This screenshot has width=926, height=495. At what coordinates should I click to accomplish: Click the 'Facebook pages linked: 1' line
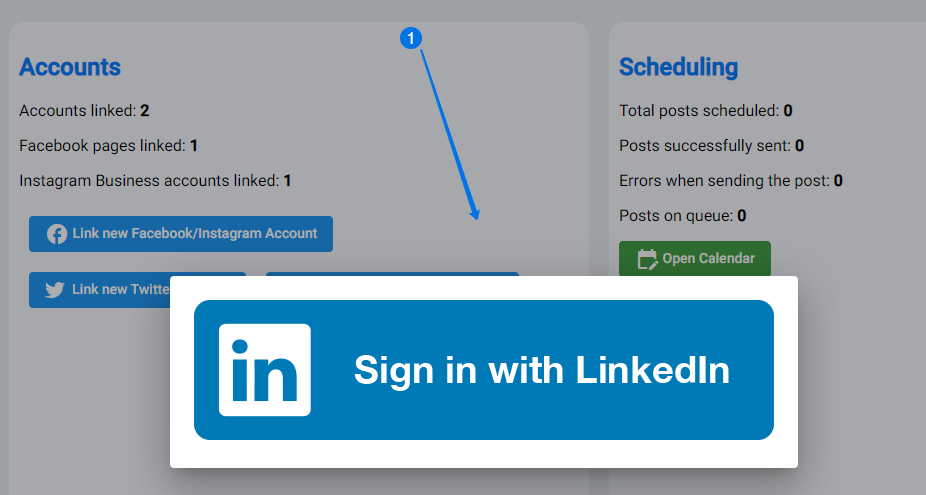[x=108, y=145]
